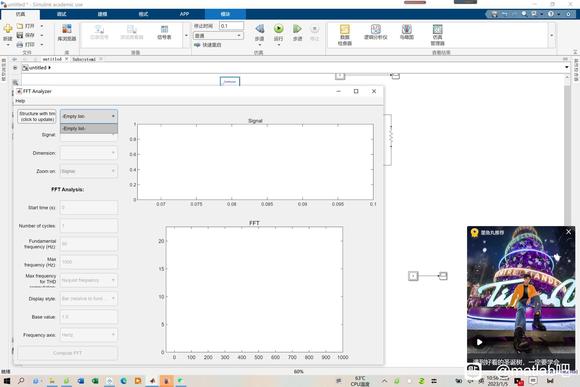Screen dimensions: 580x387
Task: Click the undo arrow in quick access bar
Action: click(x=505, y=14)
